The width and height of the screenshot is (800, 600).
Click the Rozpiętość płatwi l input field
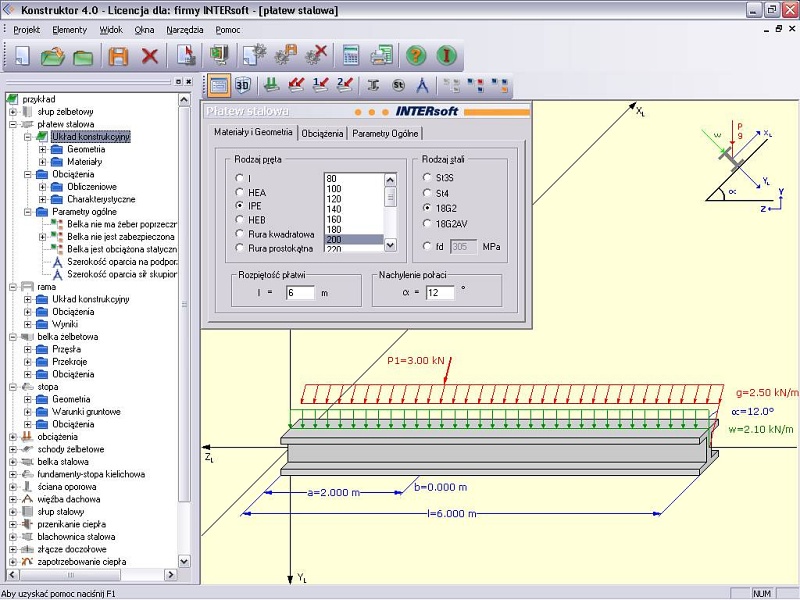pyautogui.click(x=300, y=293)
